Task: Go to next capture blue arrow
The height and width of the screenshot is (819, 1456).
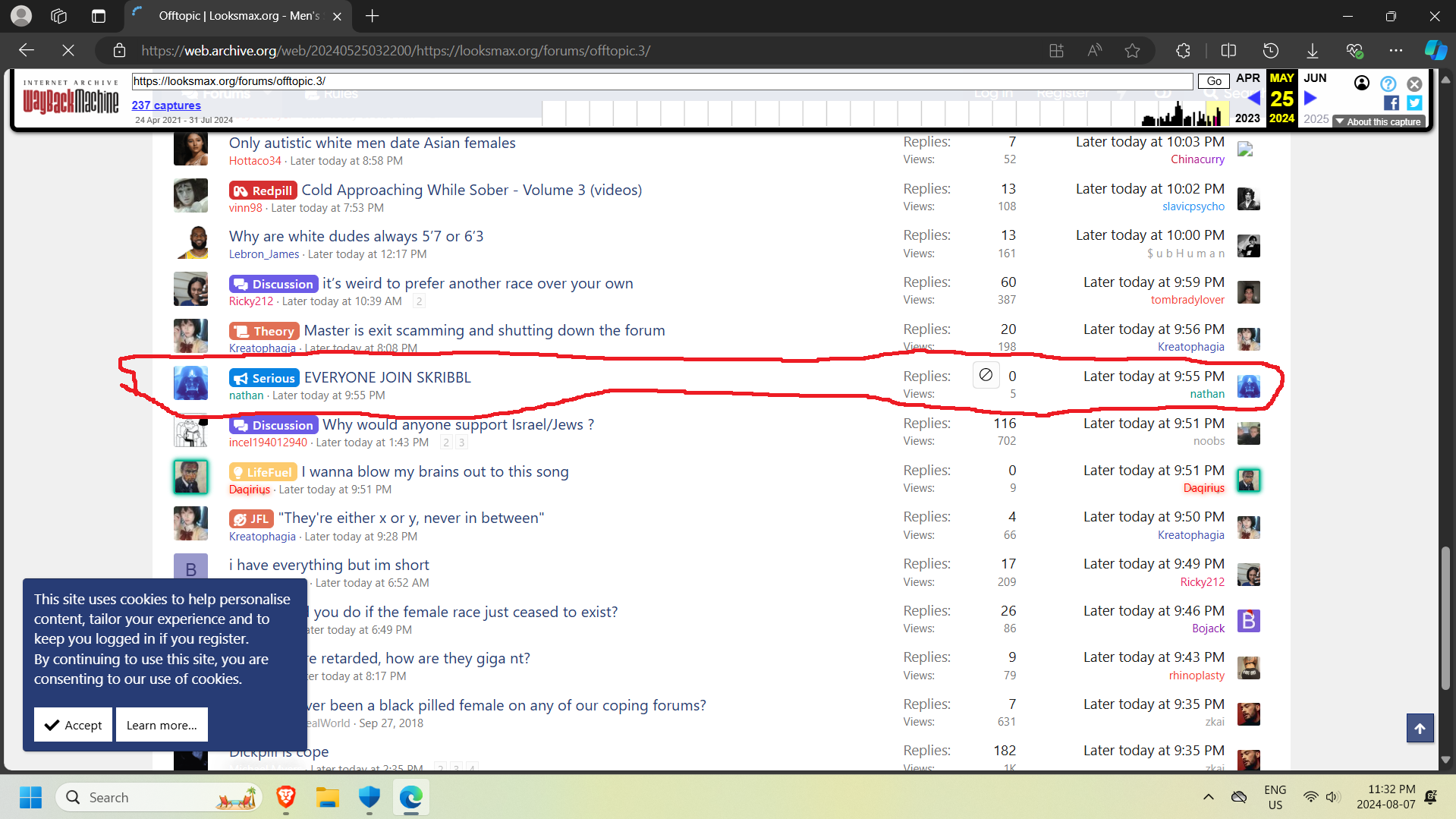Action: pyautogui.click(x=1310, y=99)
